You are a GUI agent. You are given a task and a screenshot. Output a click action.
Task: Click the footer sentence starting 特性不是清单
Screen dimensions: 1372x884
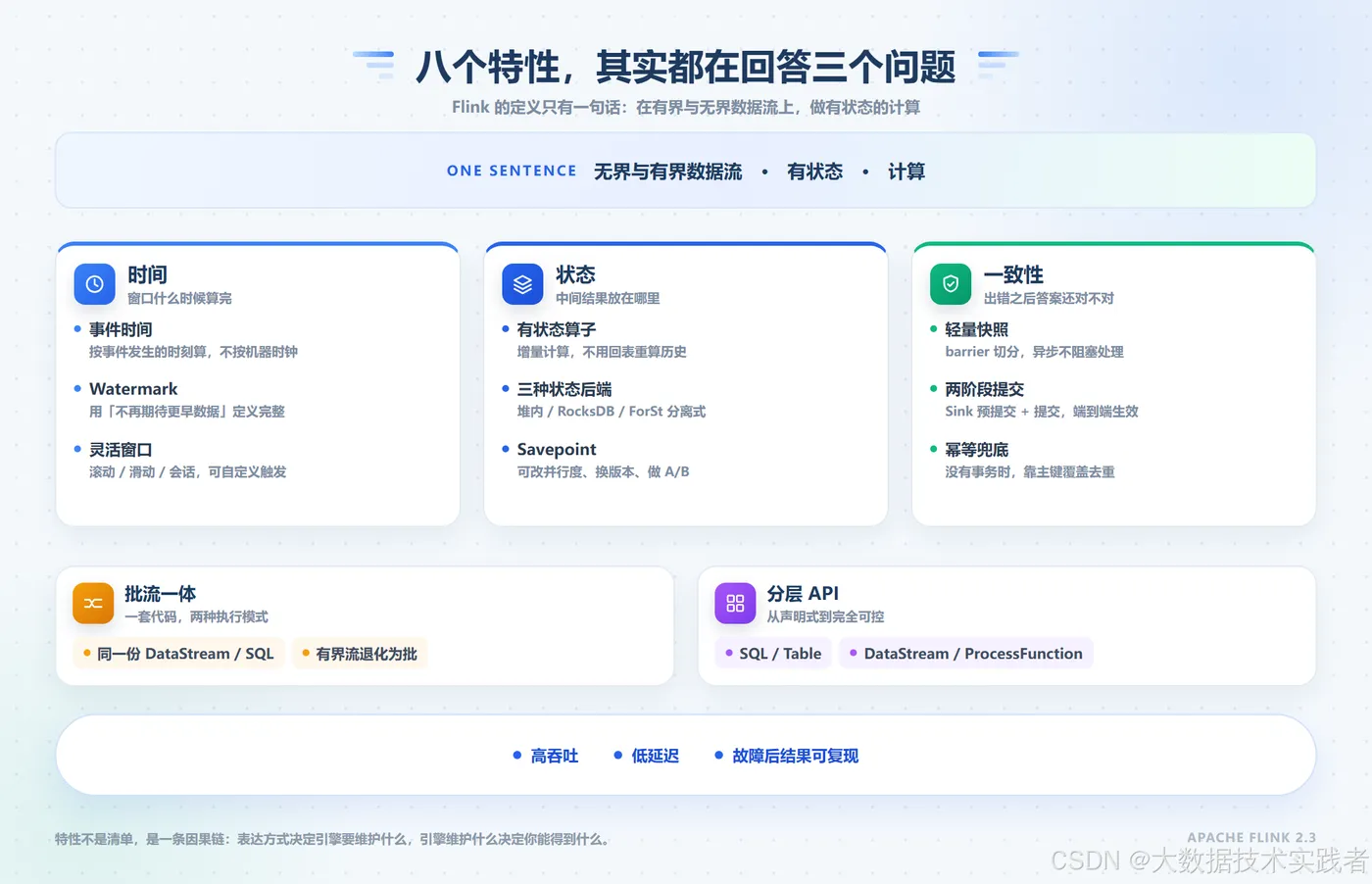point(332,839)
